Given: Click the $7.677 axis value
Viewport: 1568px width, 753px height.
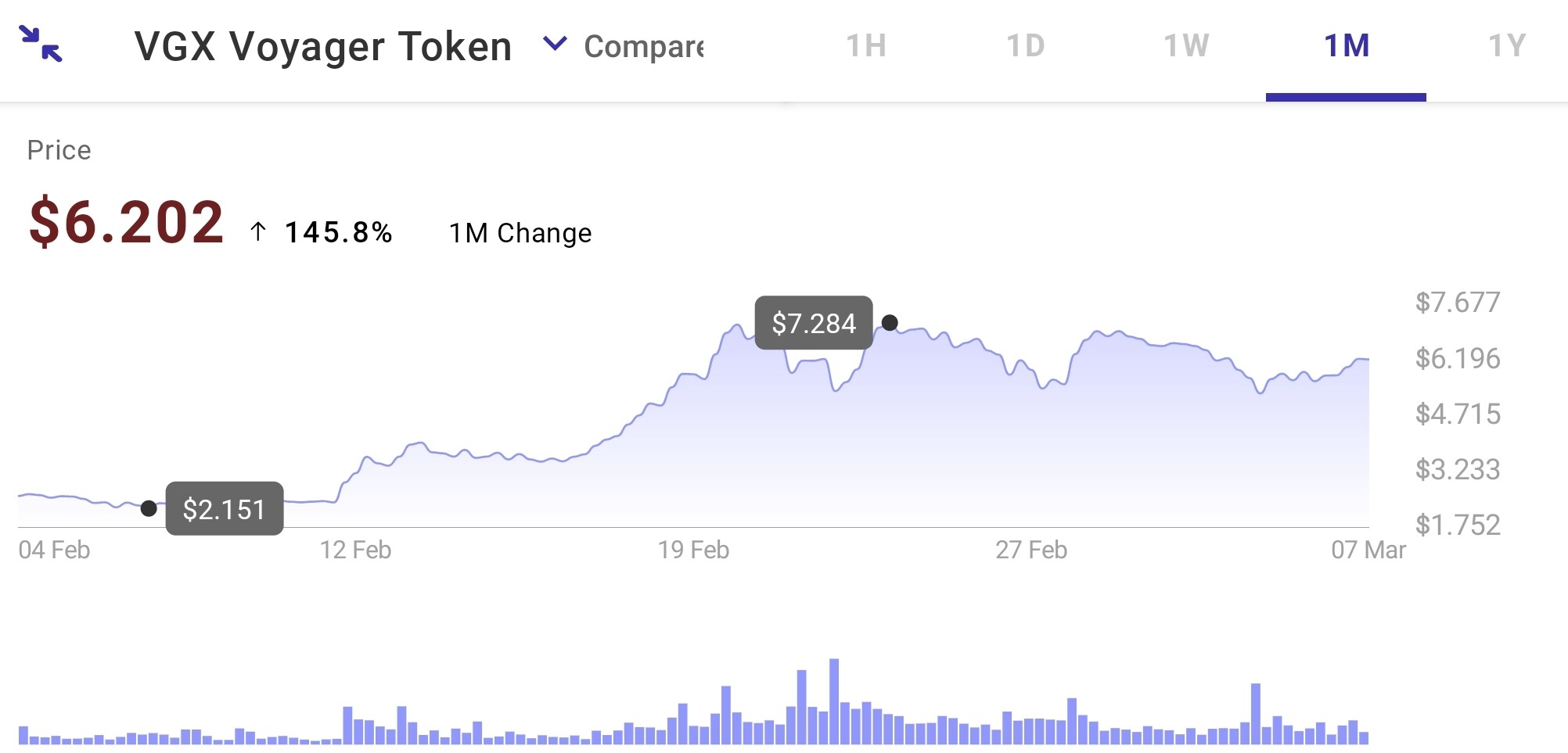Looking at the screenshot, I should pyautogui.click(x=1458, y=303).
